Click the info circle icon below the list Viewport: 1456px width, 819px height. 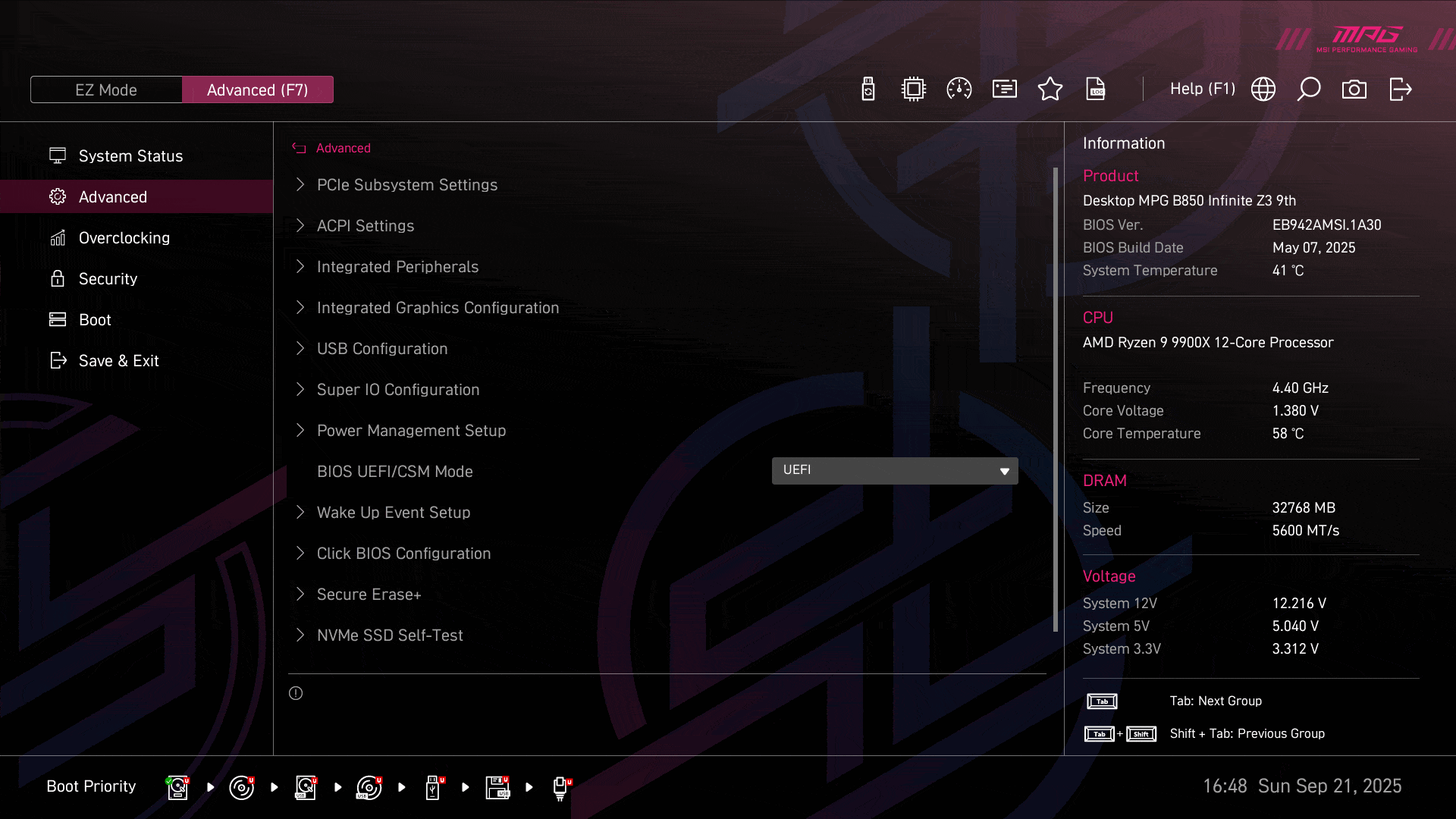click(x=296, y=693)
